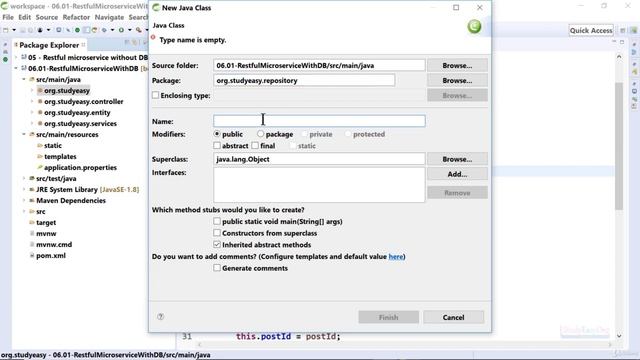Select the mvnw file label in the tree
Screen dimensions: 640x360
[x=46, y=233]
